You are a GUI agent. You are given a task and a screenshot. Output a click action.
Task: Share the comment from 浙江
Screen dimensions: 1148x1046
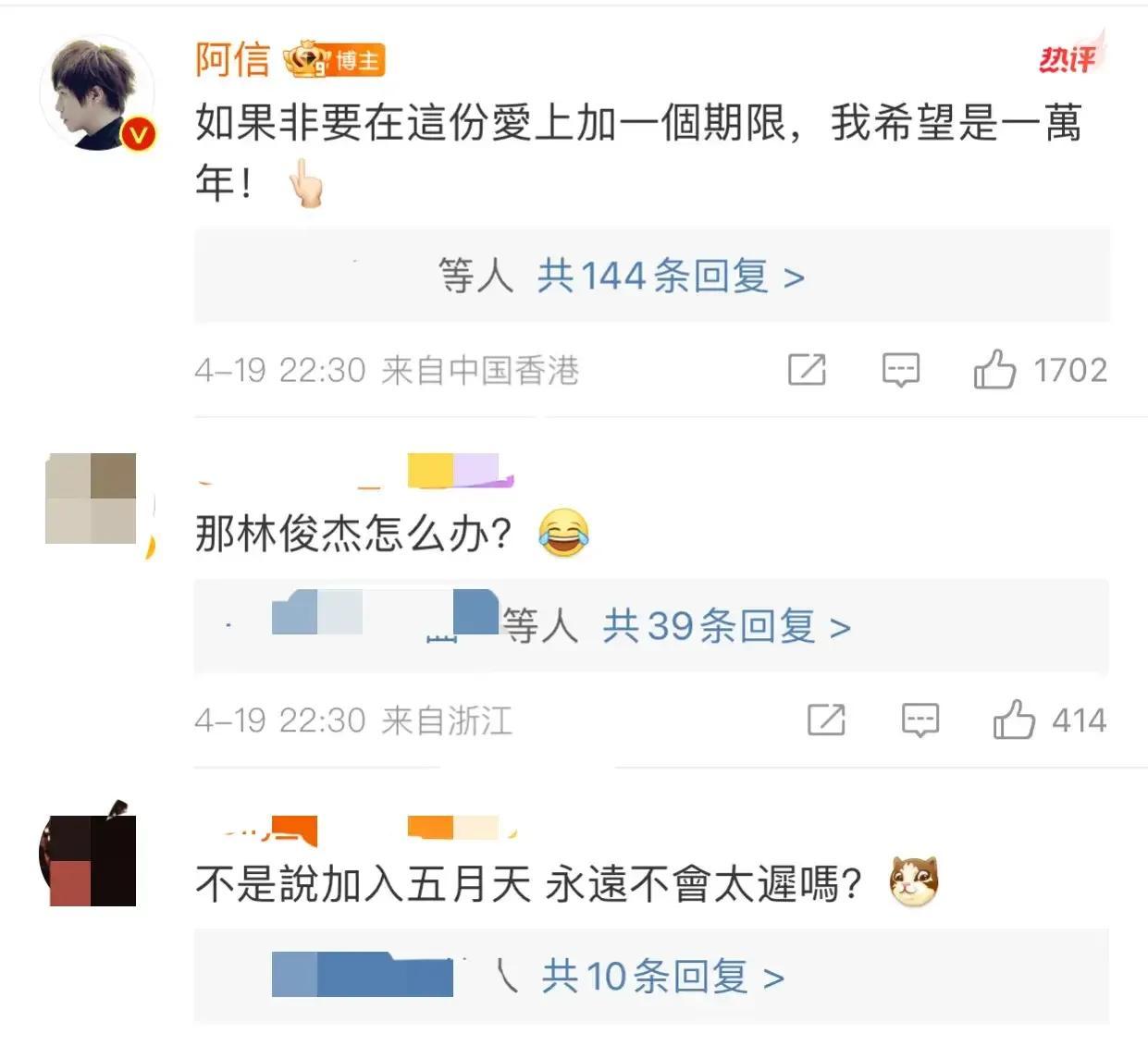(826, 720)
